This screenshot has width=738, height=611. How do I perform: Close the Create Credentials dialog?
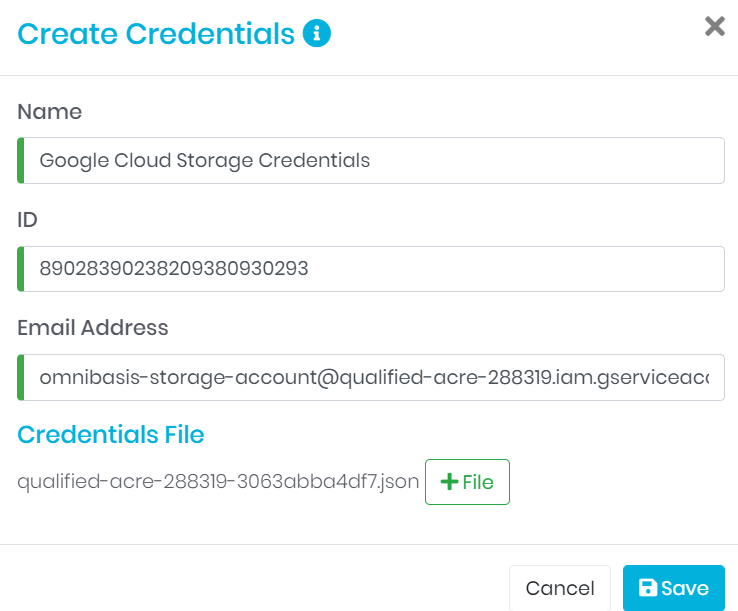(x=714, y=26)
